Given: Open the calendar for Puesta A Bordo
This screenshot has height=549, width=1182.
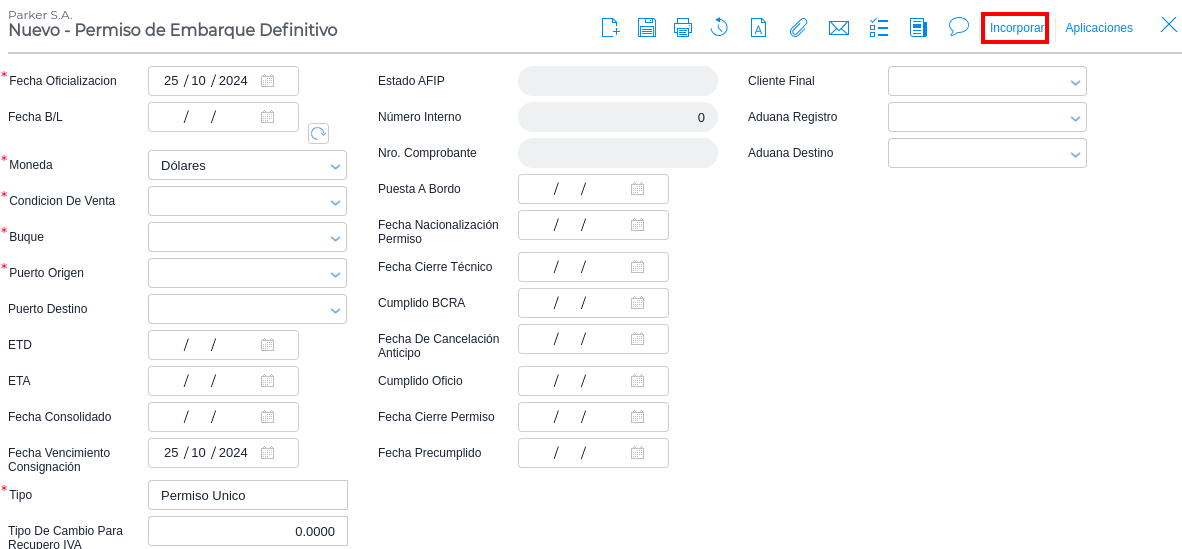Looking at the screenshot, I should 637,189.
